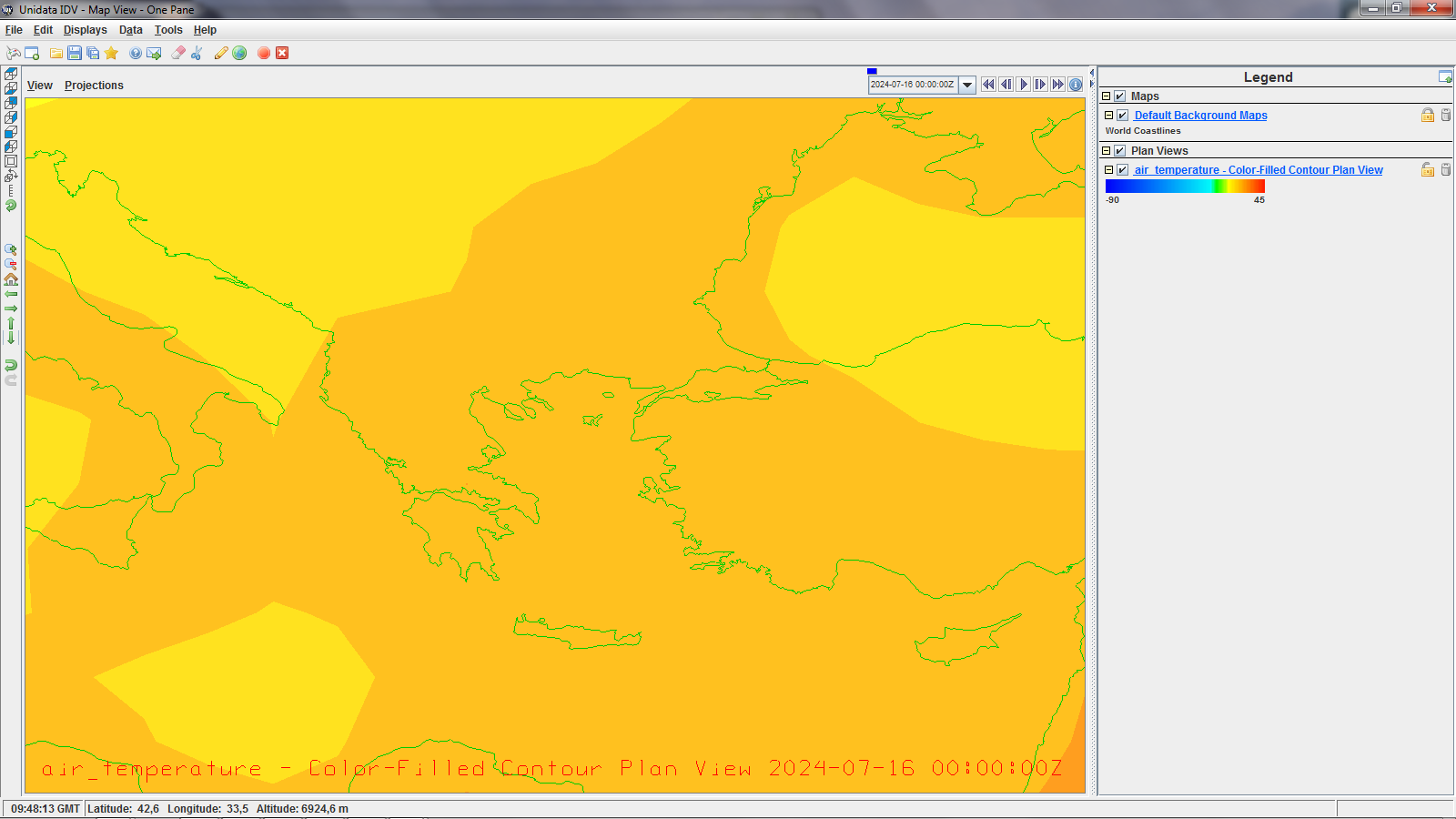Pan map left with green arrow
The height and width of the screenshot is (819, 1456).
click(11, 293)
